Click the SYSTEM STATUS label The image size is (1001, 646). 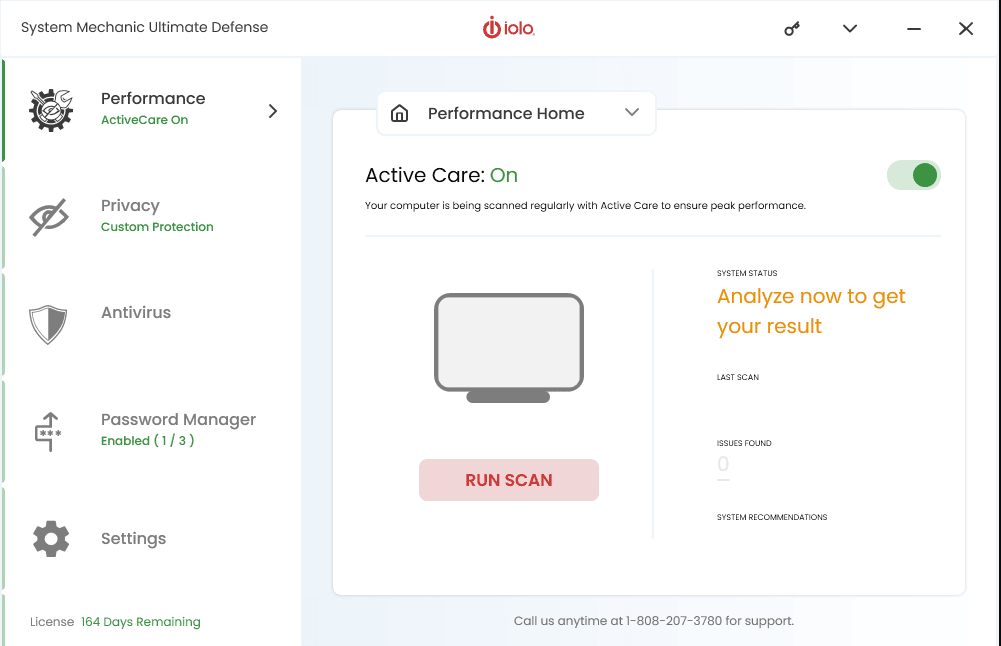[x=747, y=273]
